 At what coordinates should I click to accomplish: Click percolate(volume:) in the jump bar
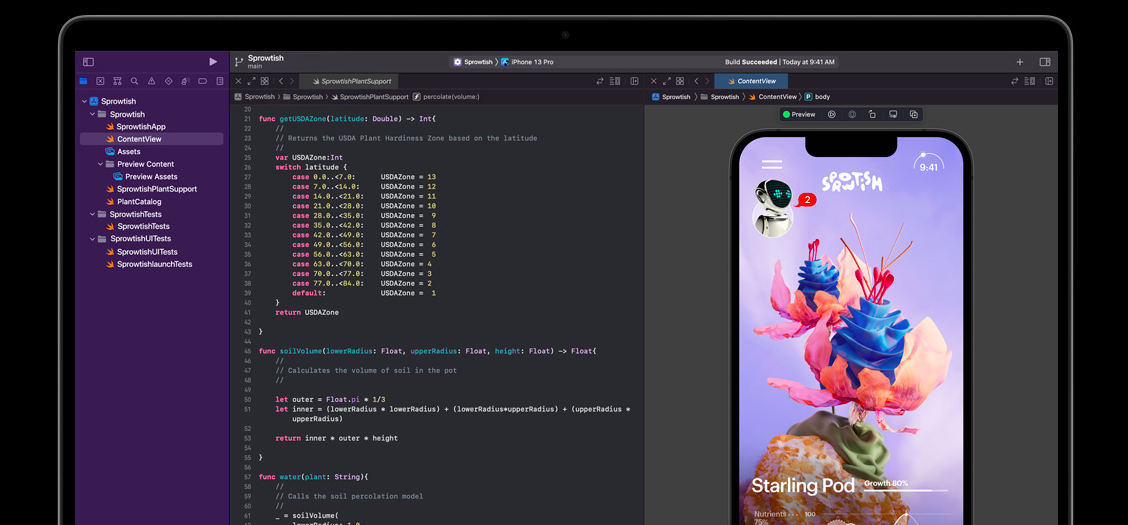[450, 97]
